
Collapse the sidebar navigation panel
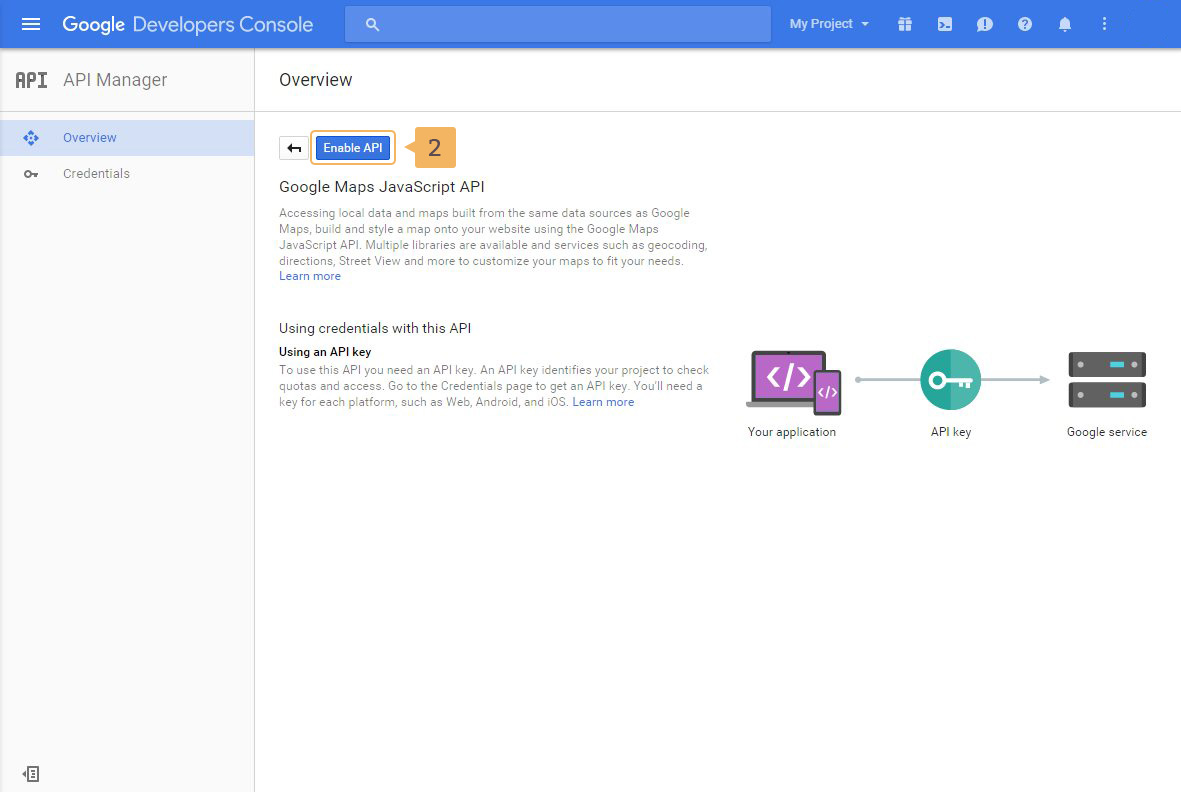click(31, 774)
